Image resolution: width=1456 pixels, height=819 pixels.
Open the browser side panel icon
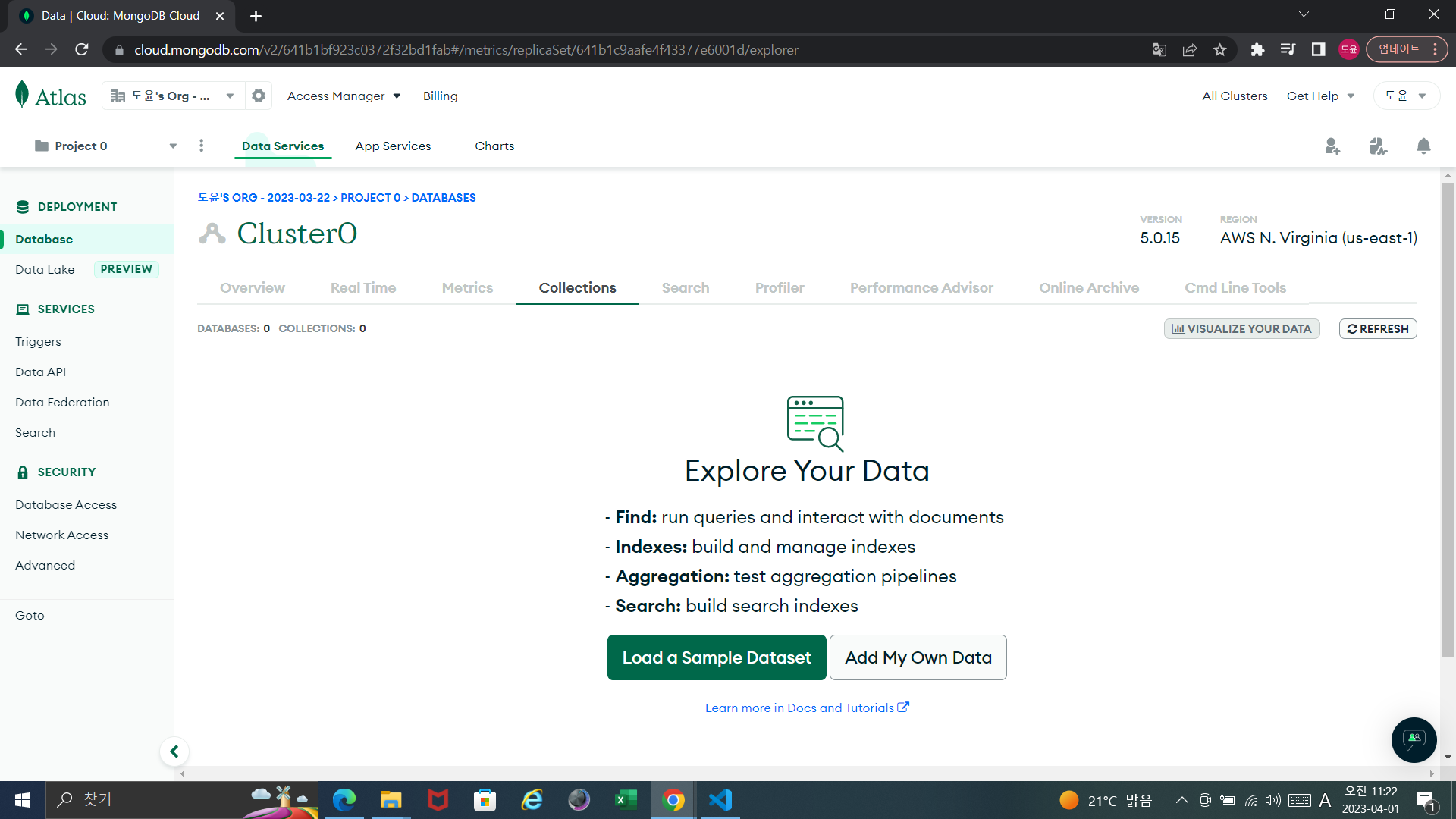point(1318,50)
